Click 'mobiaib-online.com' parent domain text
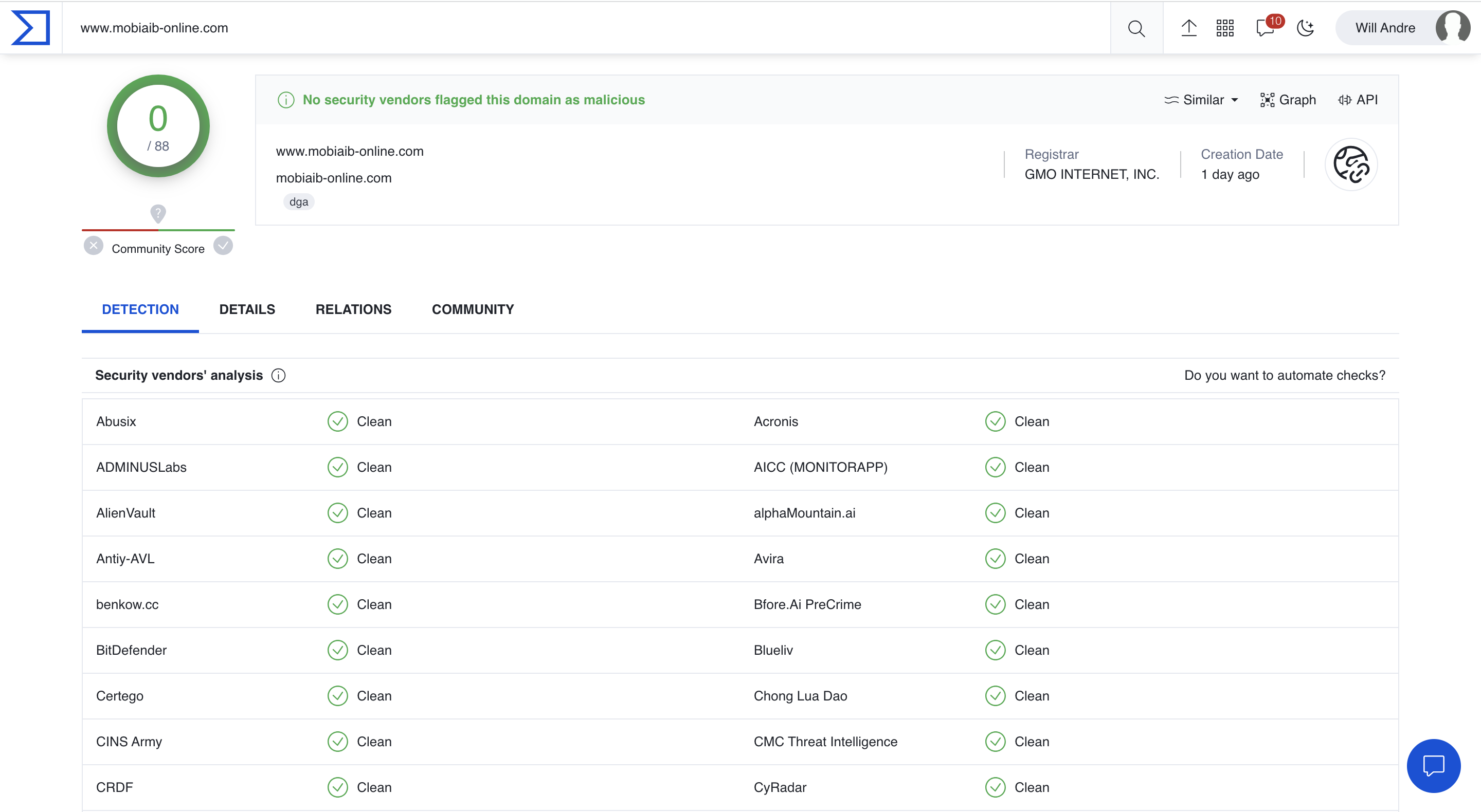 pyautogui.click(x=333, y=178)
